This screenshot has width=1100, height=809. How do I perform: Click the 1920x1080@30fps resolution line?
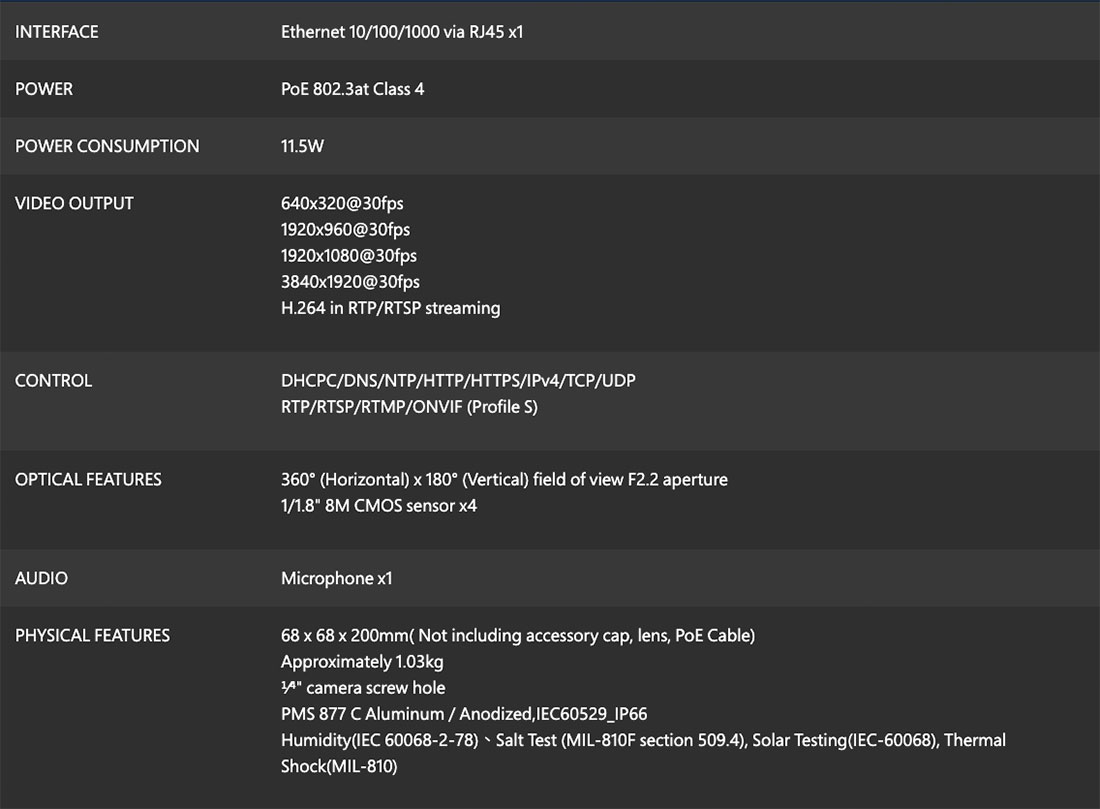(x=349, y=256)
